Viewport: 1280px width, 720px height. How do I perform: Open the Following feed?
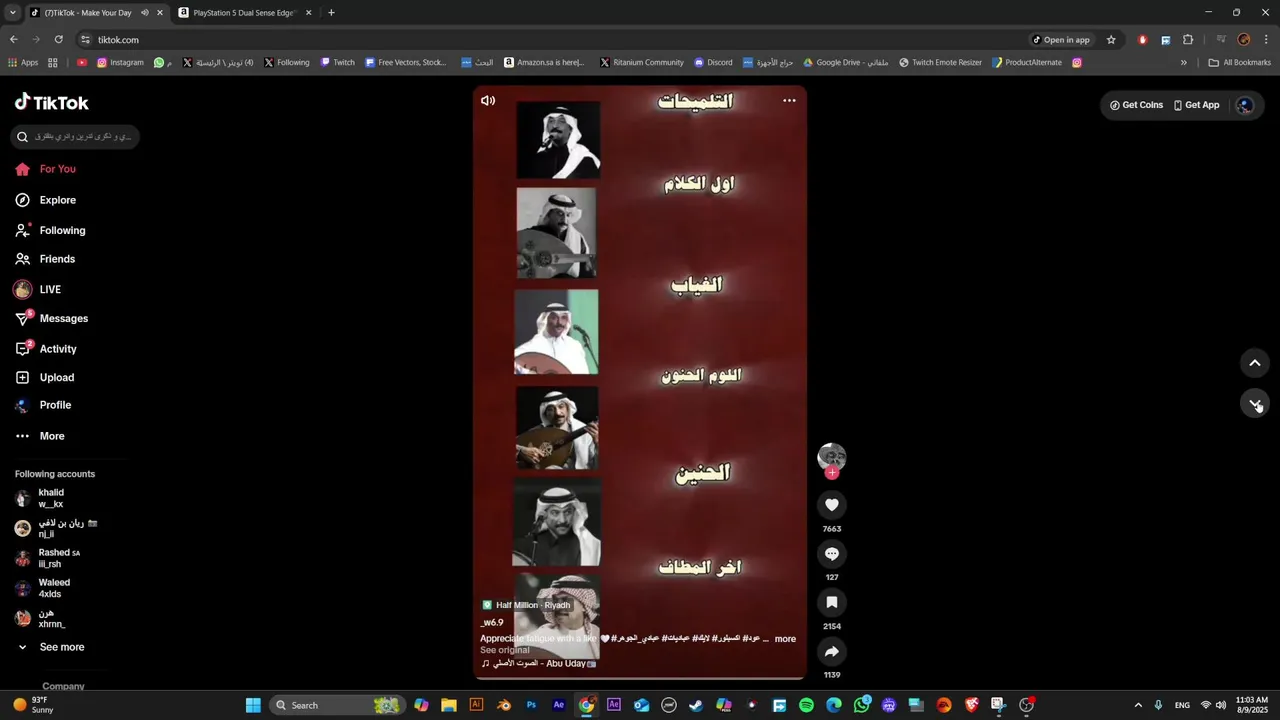pyautogui.click(x=50, y=230)
